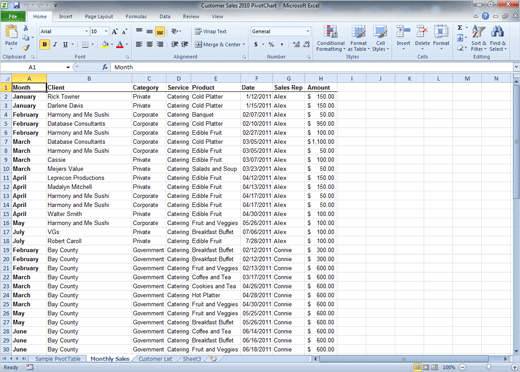Screen dimensions: 520x372
Task: Click Help question mark icon
Action: click(485, 16)
